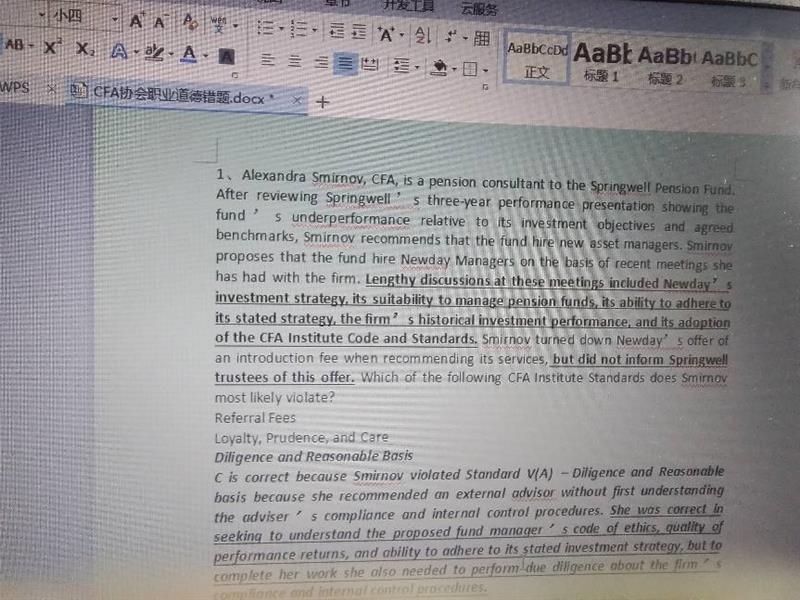This screenshot has width=800, height=600.
Task: Switch to the WPS home tab
Action: coord(15,87)
